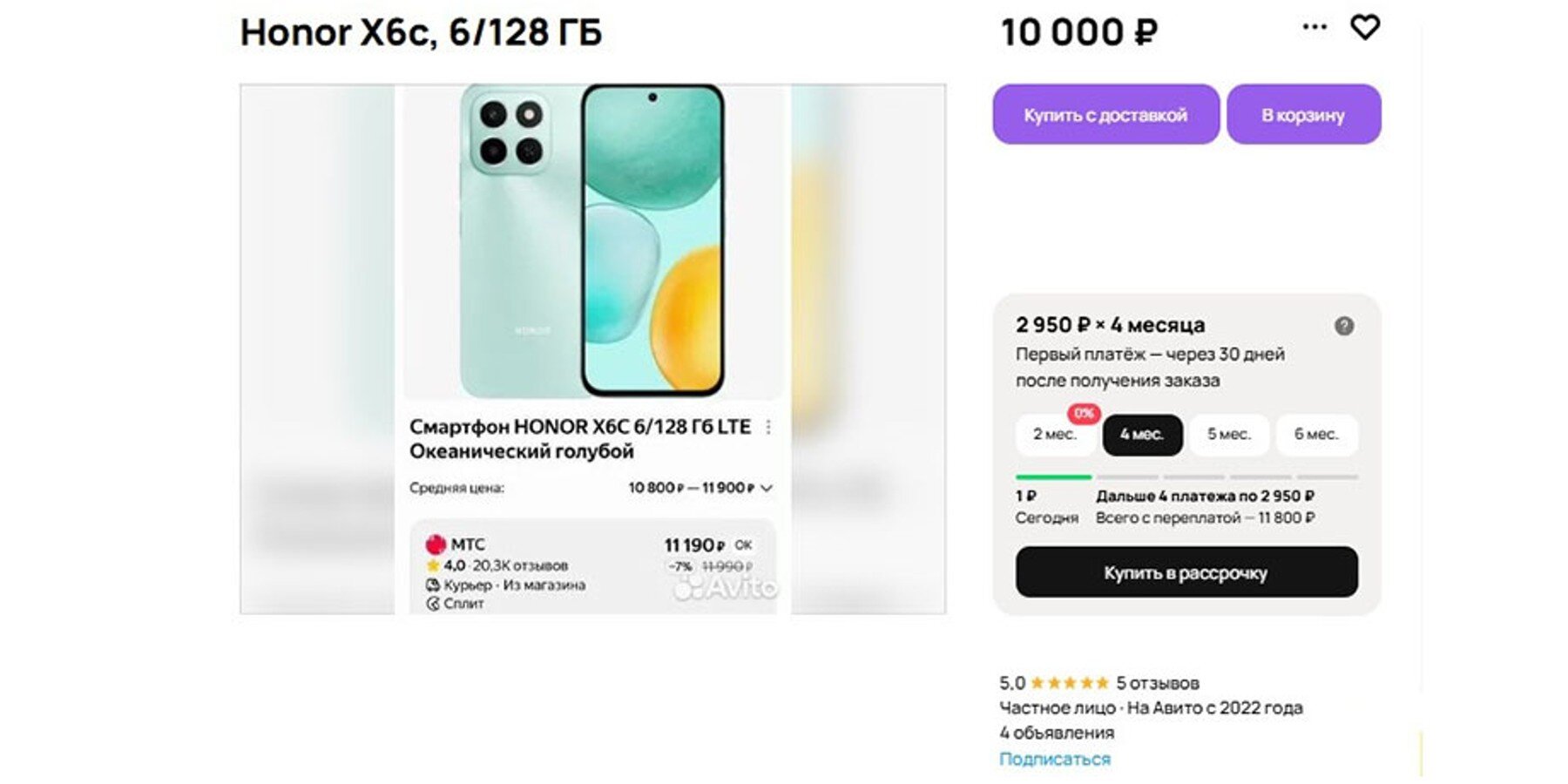Add item via В корзину button
Image resolution: width=1568 pixels, height=784 pixels.
tap(1303, 115)
